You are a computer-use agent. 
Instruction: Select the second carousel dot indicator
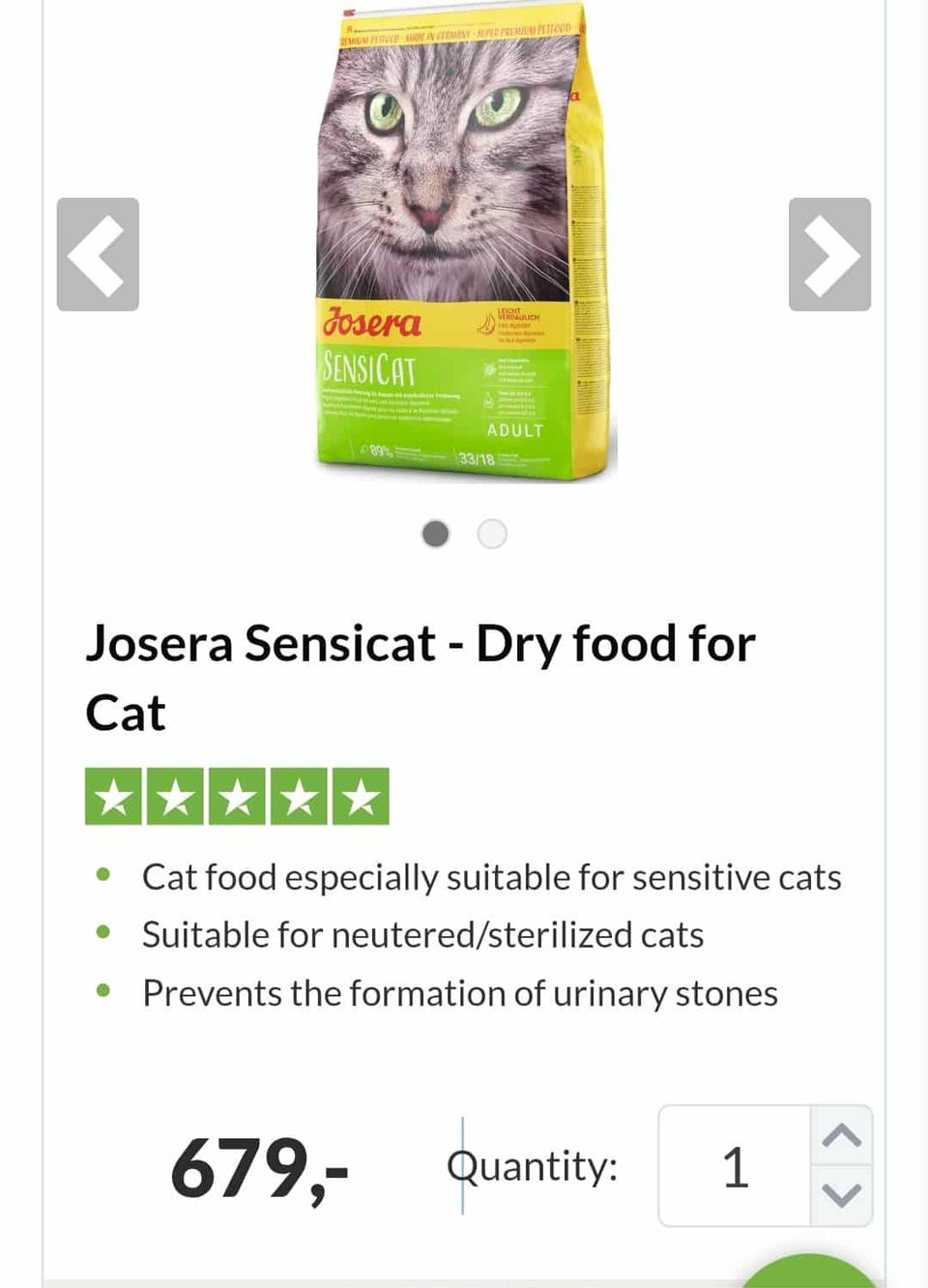tap(492, 534)
